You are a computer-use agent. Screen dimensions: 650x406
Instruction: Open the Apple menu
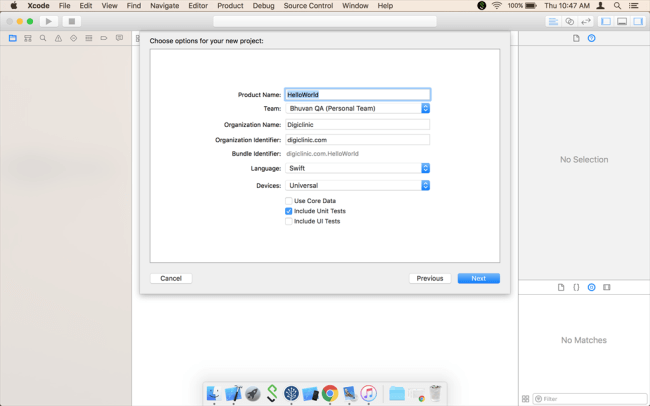click(14, 6)
